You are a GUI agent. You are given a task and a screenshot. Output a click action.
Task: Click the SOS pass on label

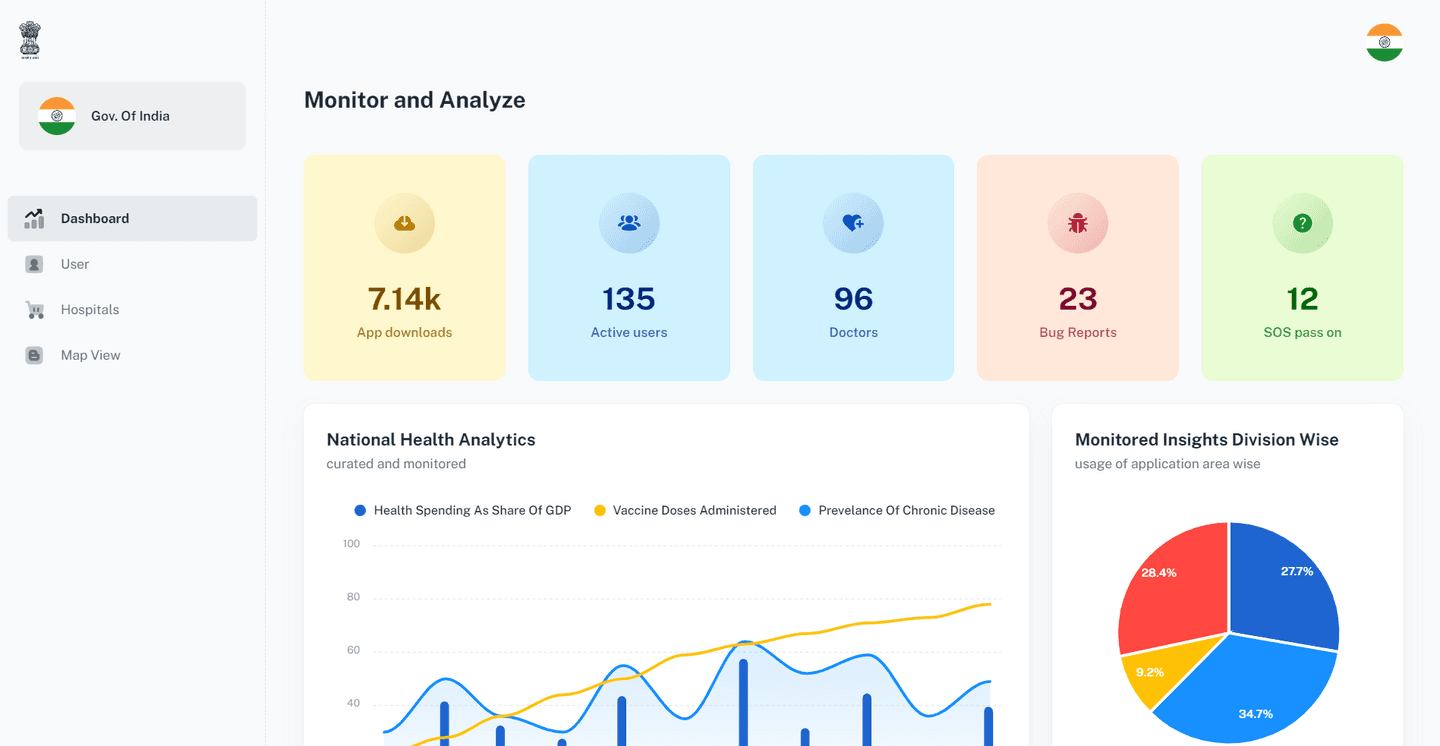click(x=1302, y=333)
